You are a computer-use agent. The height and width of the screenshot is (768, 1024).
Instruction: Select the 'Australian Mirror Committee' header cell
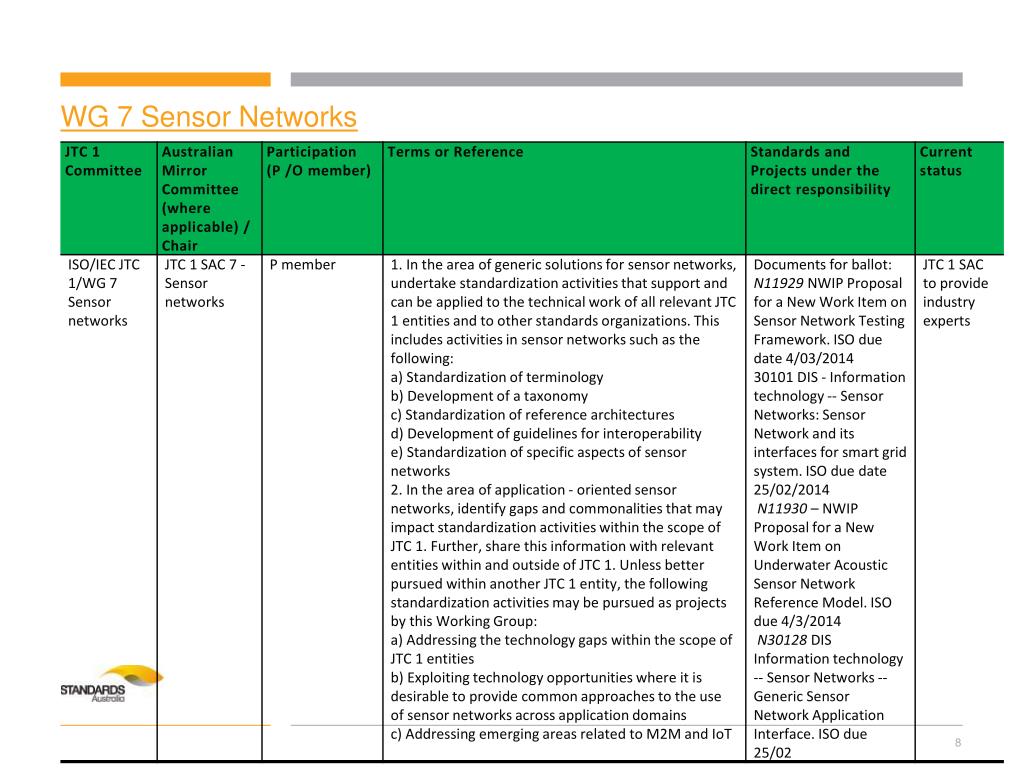point(209,199)
